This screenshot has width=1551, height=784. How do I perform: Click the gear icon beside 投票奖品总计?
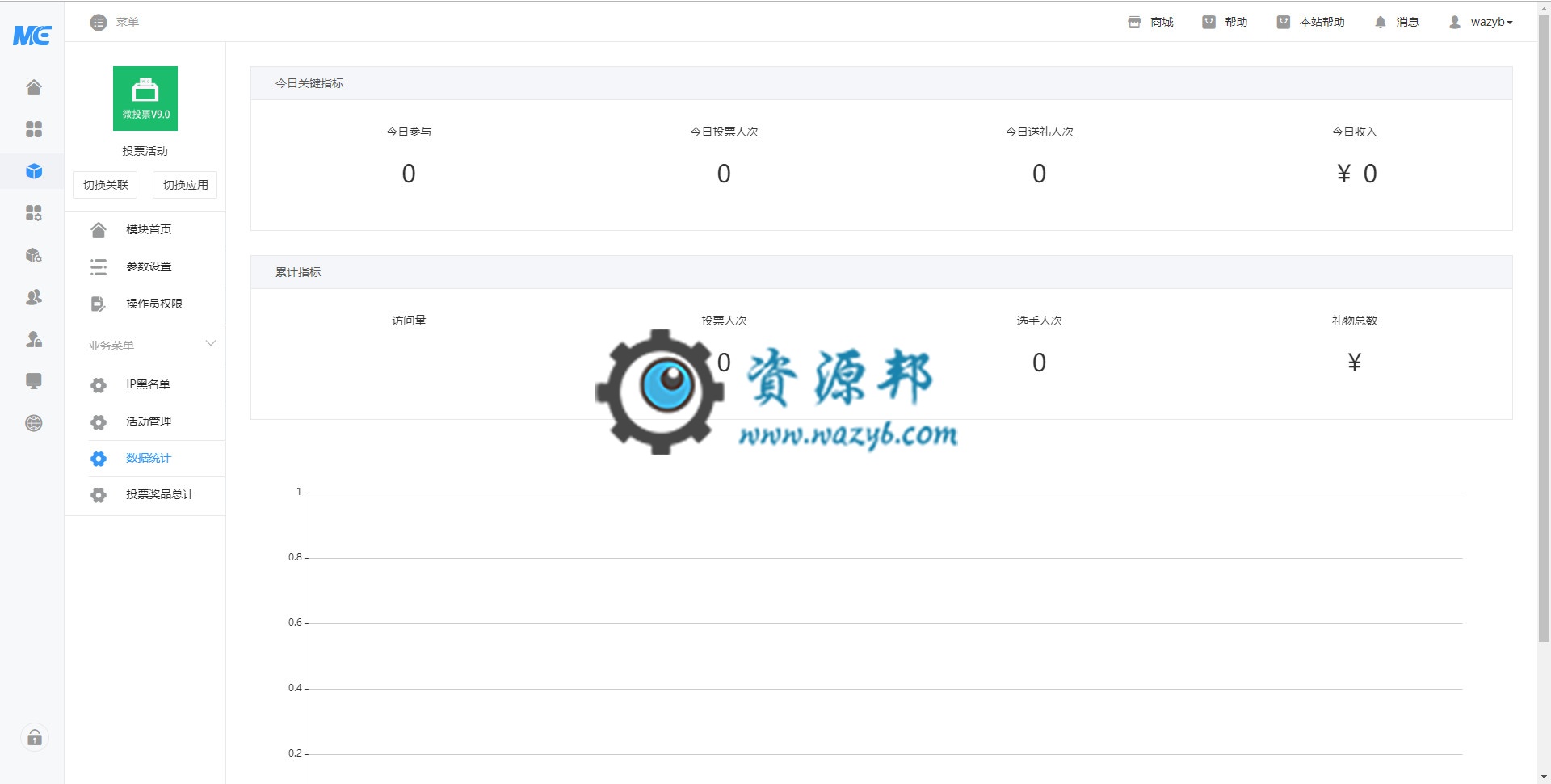point(99,495)
